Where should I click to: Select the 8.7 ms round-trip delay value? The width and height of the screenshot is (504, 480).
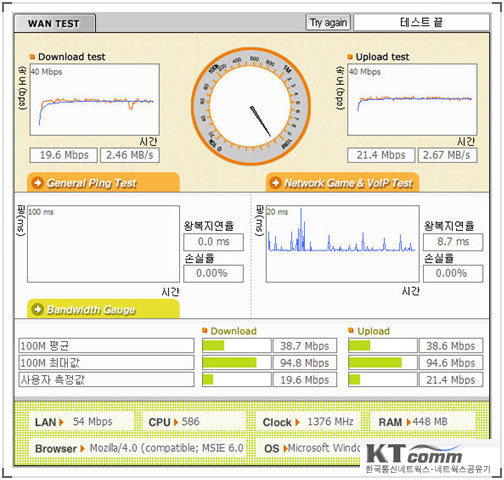[x=453, y=242]
